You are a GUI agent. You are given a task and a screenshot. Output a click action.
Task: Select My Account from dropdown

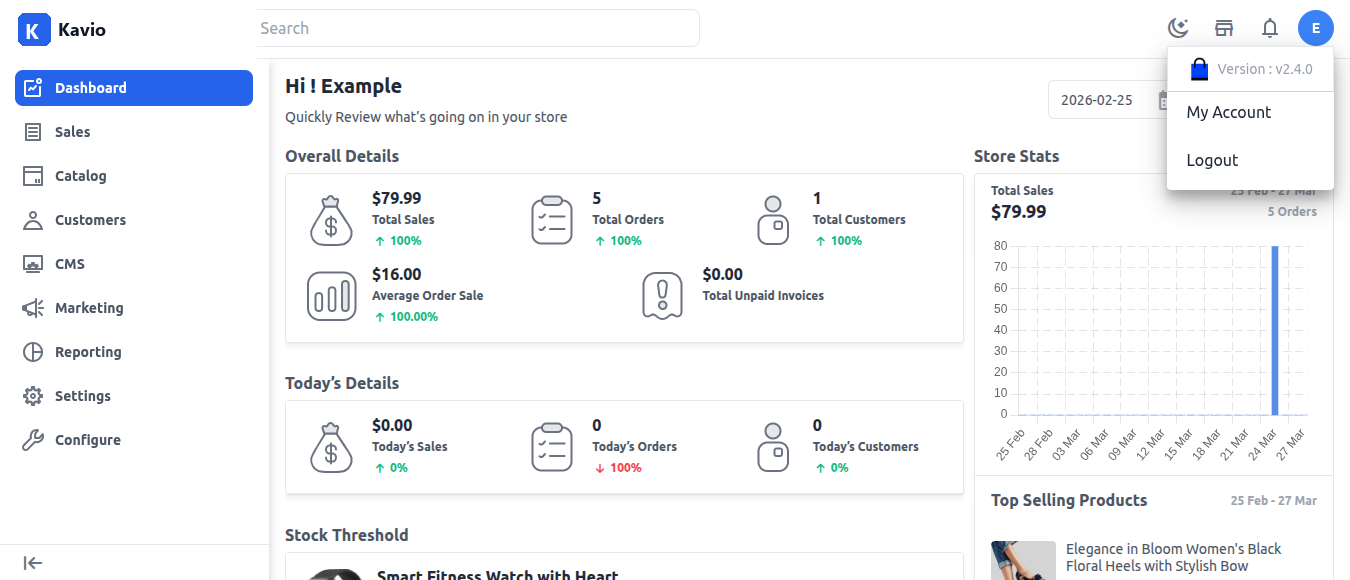[x=1250, y=112]
